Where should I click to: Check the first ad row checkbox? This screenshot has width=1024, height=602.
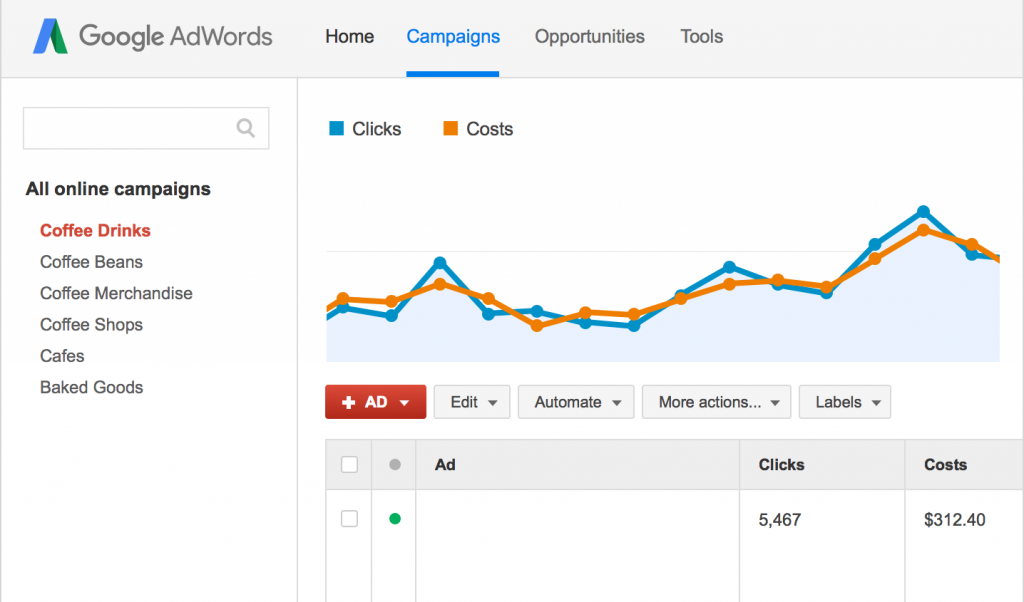pyautogui.click(x=349, y=518)
